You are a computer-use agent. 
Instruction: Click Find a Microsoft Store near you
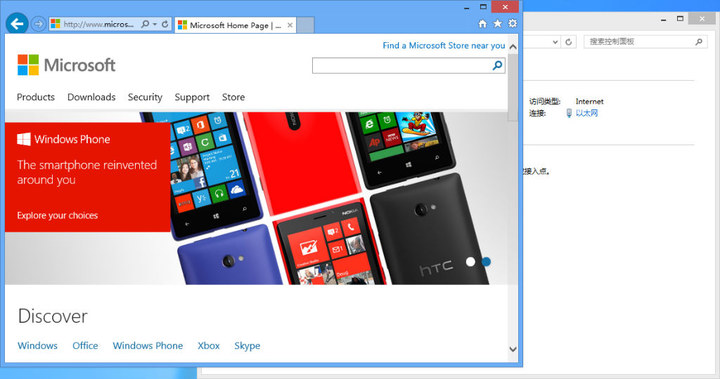[x=444, y=45]
